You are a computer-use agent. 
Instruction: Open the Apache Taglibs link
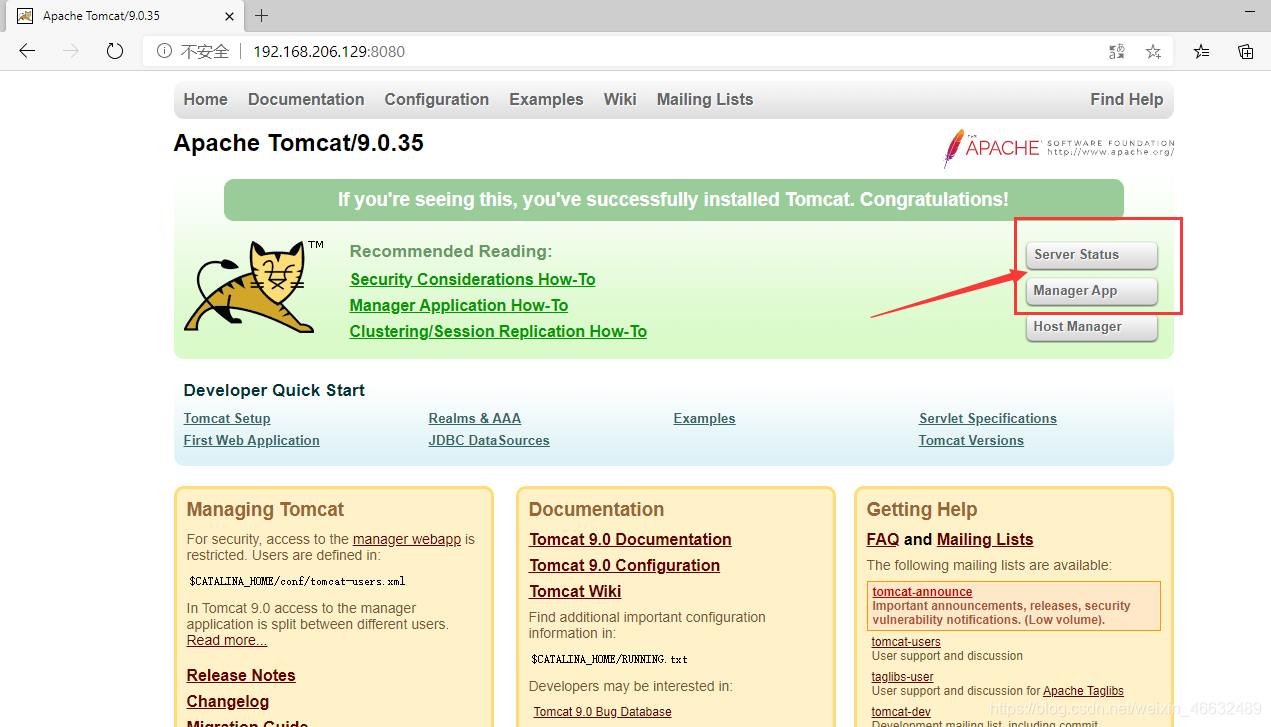pos(1083,691)
